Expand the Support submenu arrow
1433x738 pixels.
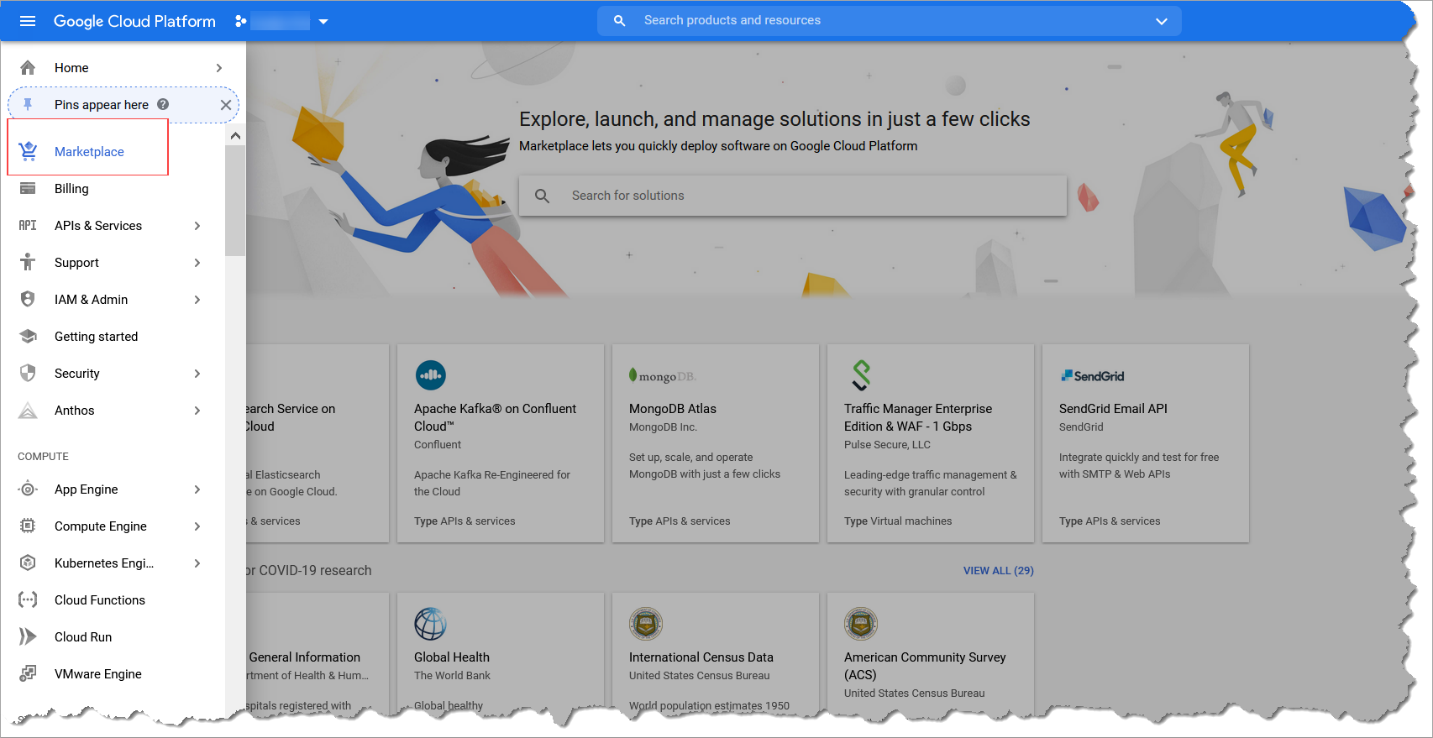pyautogui.click(x=197, y=263)
